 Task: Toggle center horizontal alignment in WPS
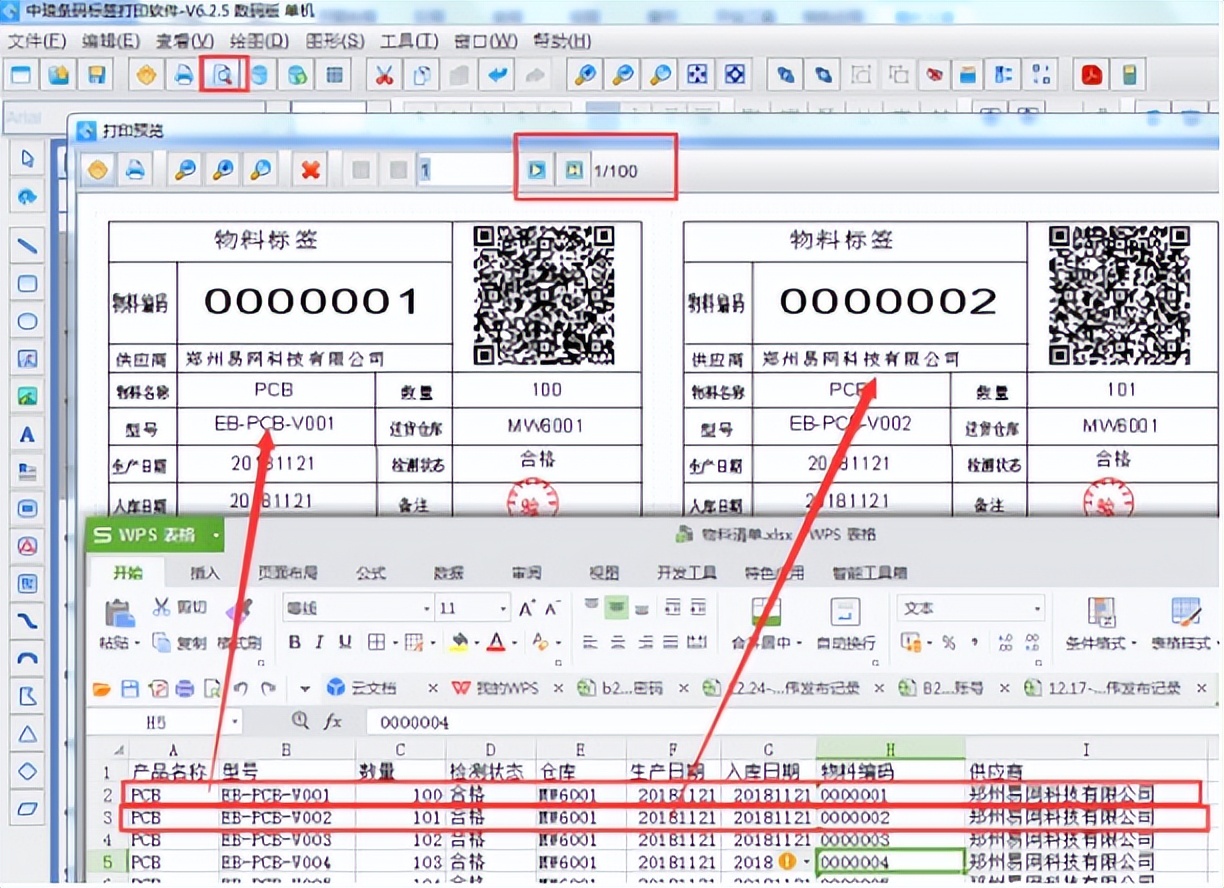click(x=617, y=642)
